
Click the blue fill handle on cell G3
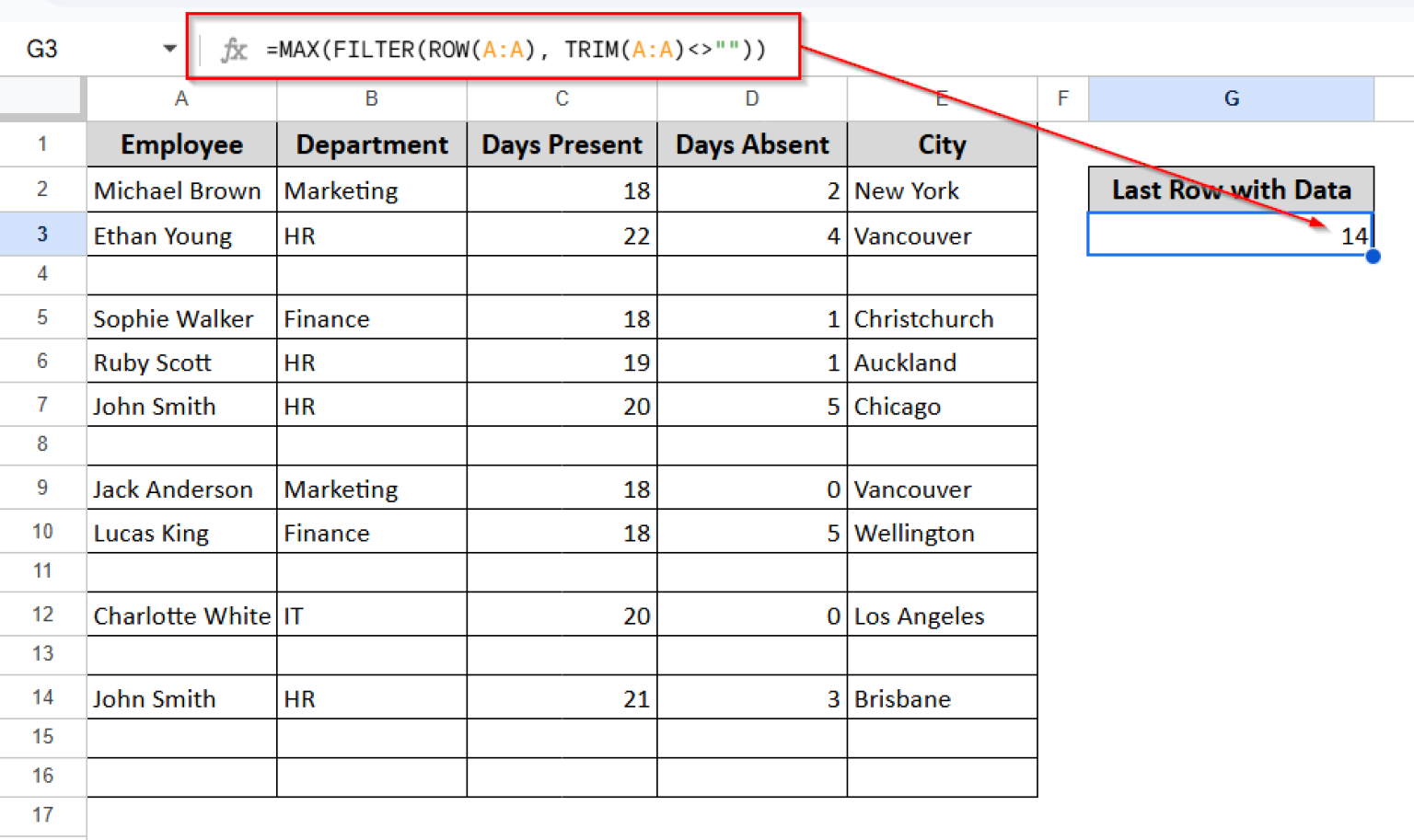[1373, 258]
